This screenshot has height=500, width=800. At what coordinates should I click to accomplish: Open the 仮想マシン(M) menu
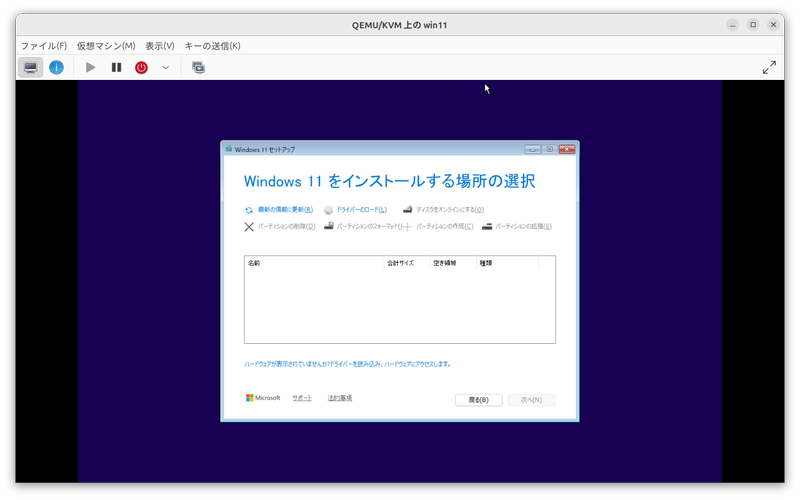(x=106, y=46)
